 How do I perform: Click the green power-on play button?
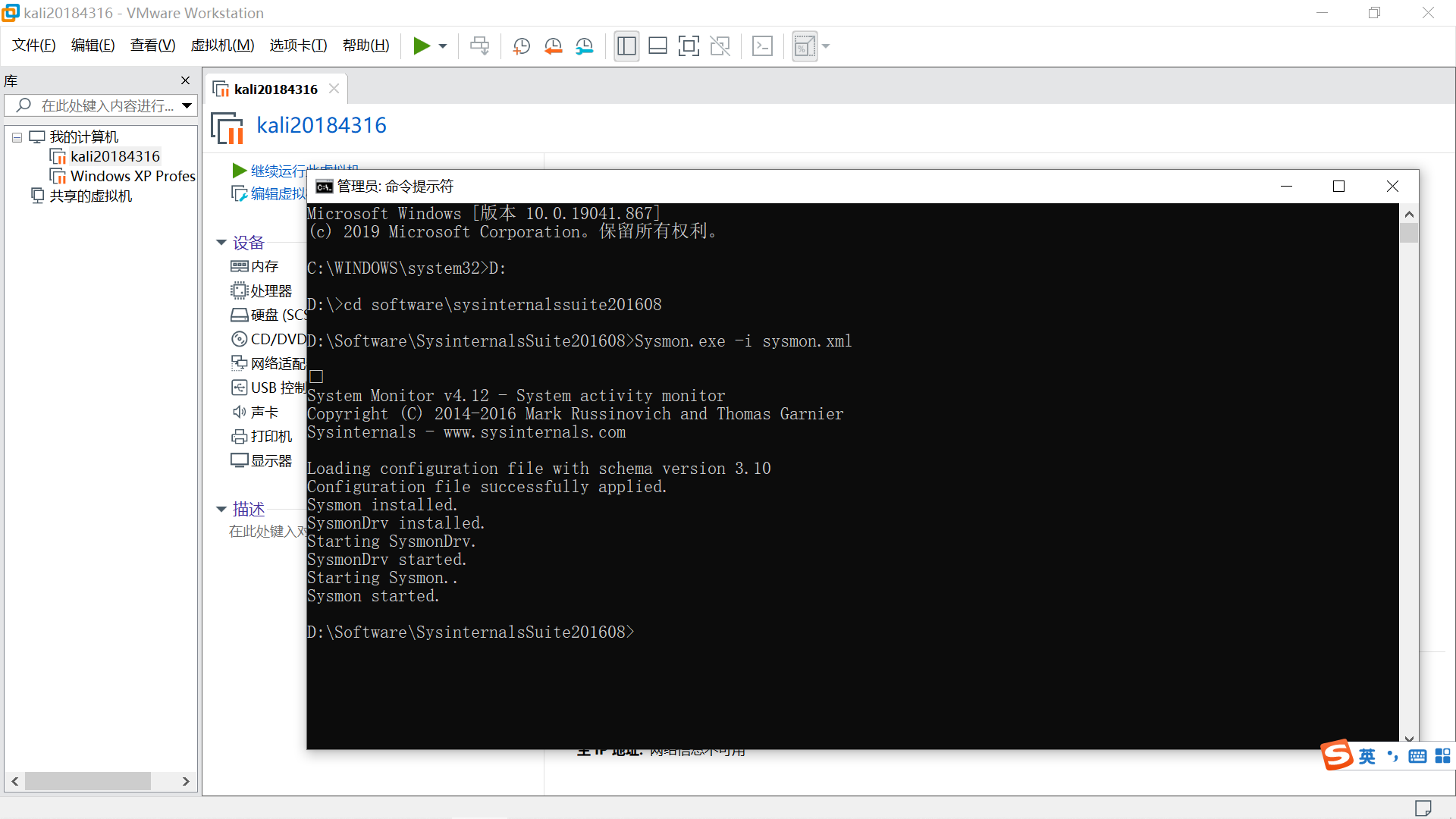[x=422, y=46]
